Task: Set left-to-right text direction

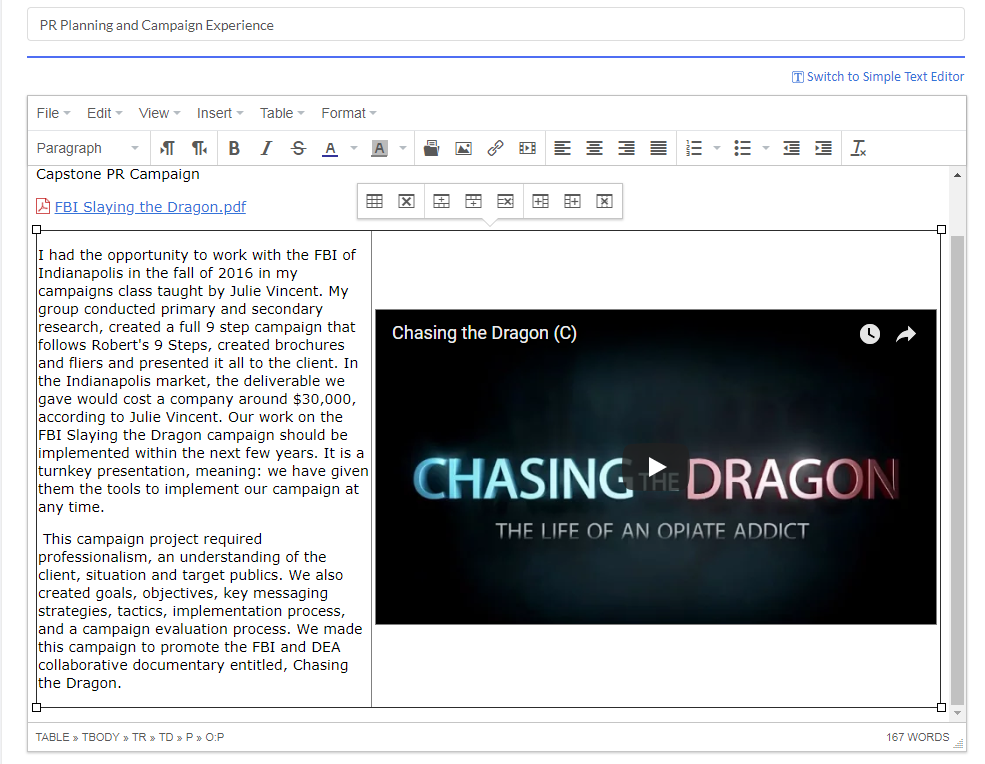Action: click(x=167, y=148)
